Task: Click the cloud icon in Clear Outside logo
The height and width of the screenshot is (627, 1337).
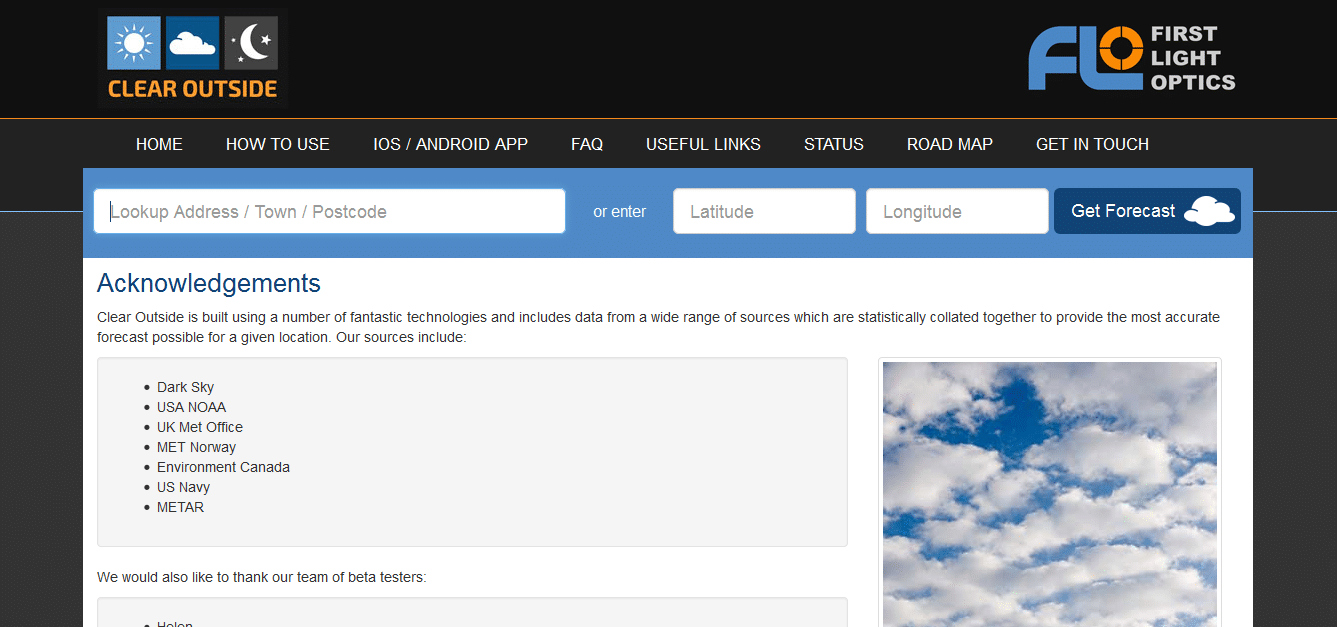Action: (192, 43)
